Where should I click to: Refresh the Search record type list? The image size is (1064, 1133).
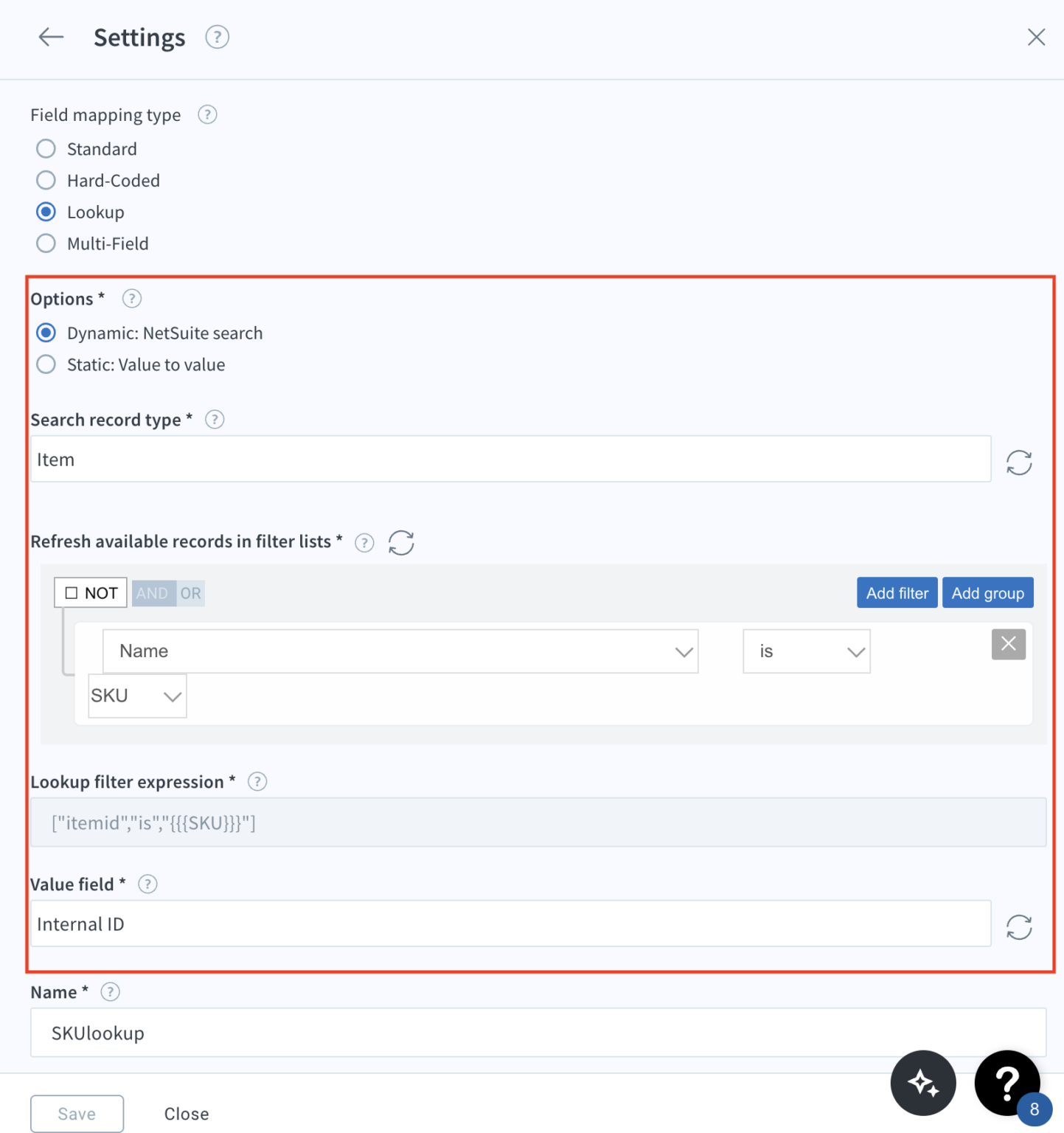tap(1018, 462)
